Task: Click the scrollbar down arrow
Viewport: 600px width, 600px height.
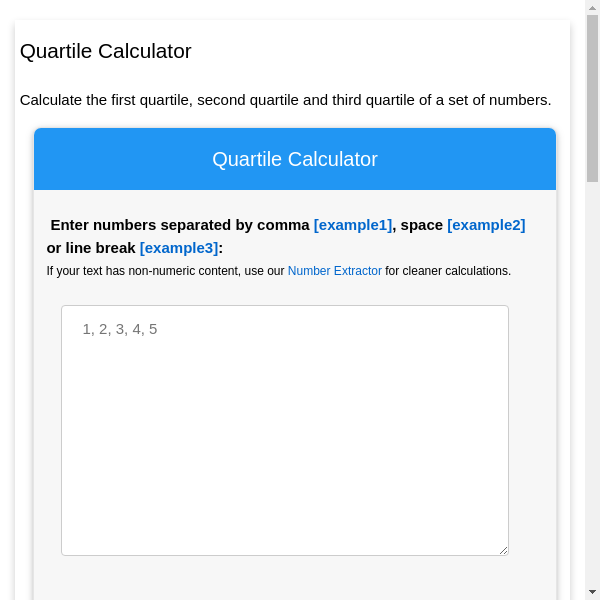Action: point(592,592)
